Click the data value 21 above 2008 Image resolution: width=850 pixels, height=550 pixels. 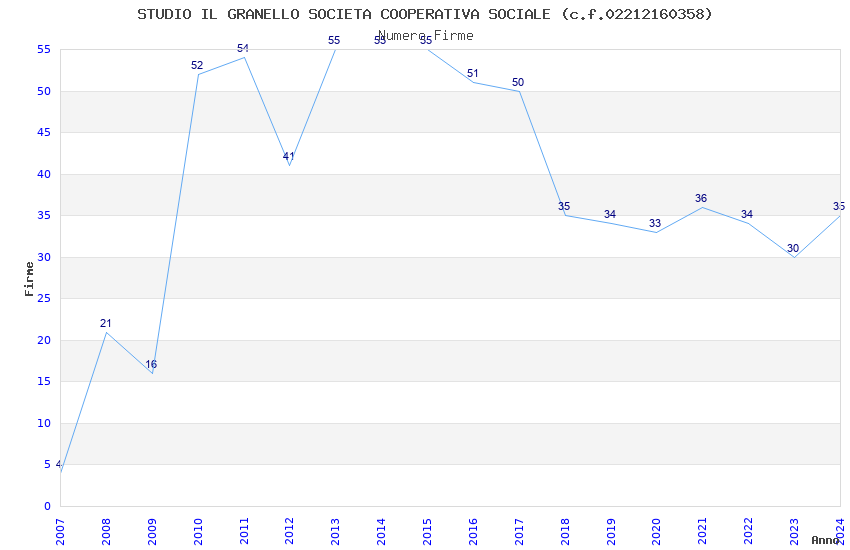pos(106,323)
